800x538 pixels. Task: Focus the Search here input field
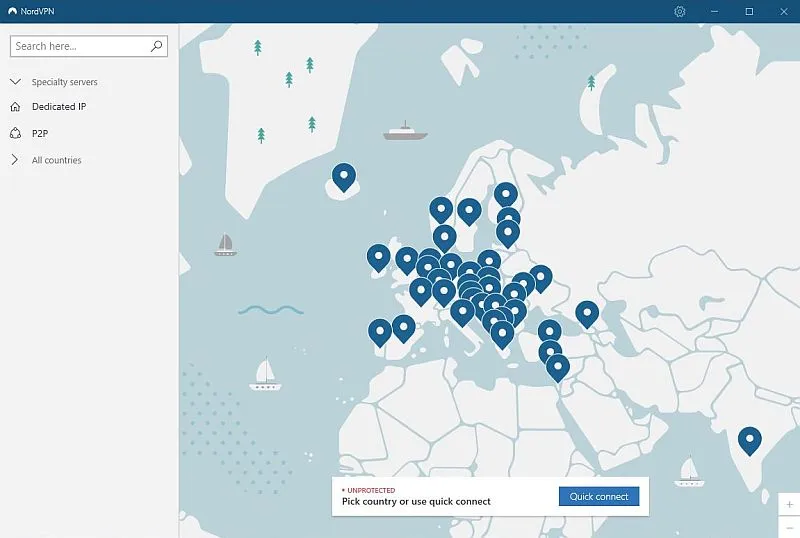tap(89, 46)
